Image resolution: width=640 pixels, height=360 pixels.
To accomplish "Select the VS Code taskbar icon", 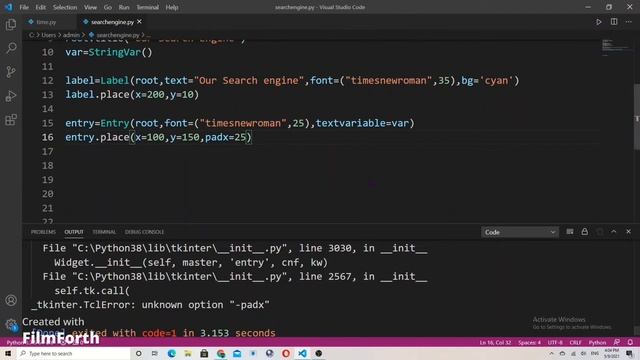I will pyautogui.click(x=302, y=353).
